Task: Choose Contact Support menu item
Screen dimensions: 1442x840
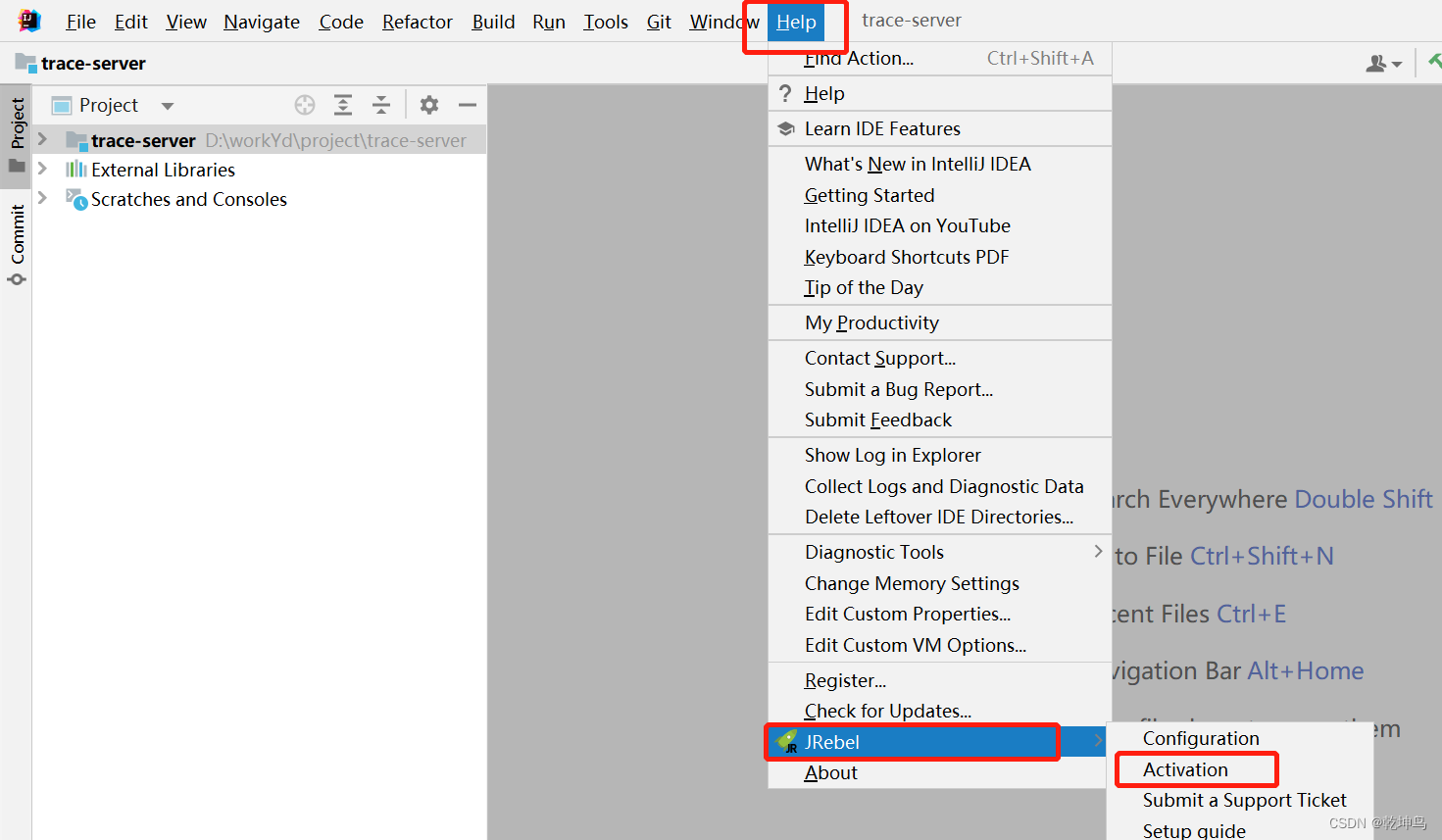Action: 940,358
